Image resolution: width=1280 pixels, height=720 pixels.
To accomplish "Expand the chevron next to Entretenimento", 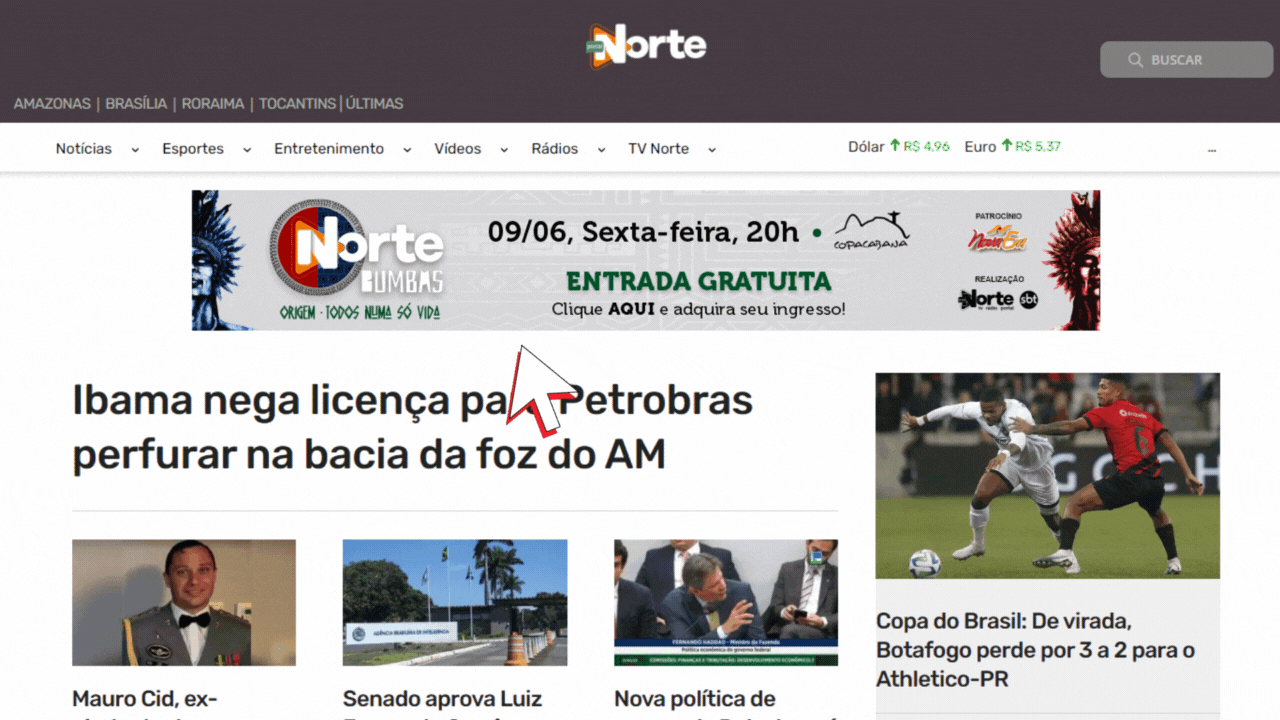I will tap(407, 150).
